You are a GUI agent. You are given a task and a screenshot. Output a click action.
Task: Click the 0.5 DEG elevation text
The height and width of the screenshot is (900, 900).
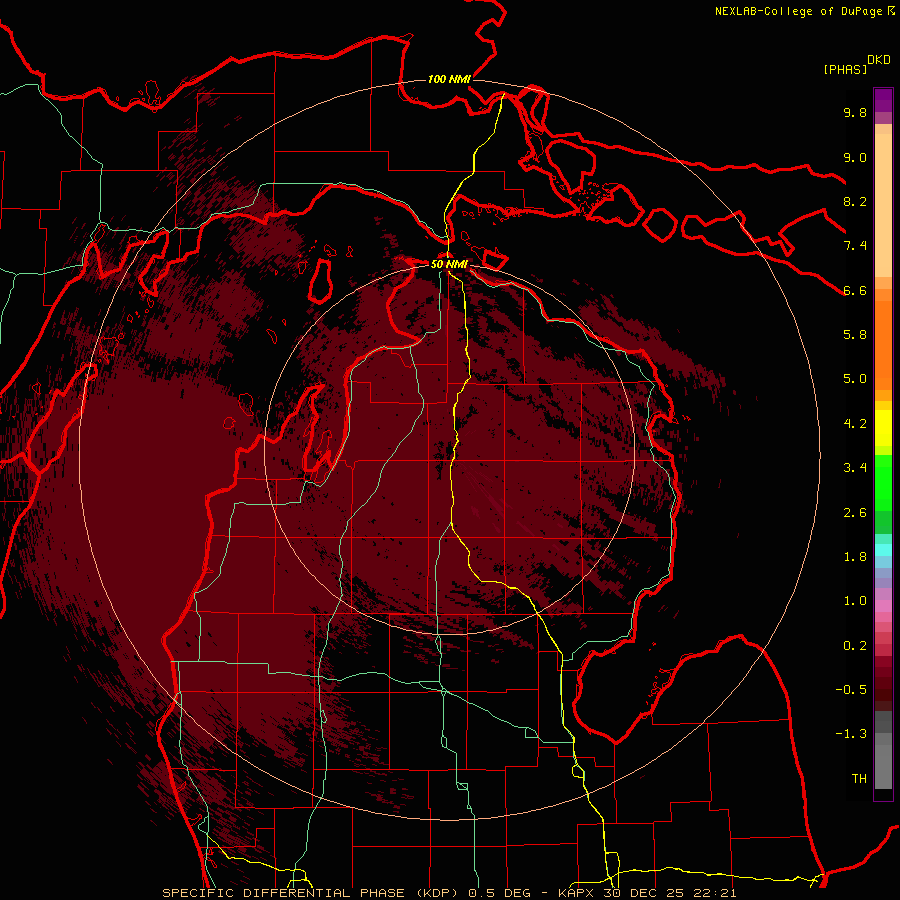pyautogui.click(x=498, y=893)
